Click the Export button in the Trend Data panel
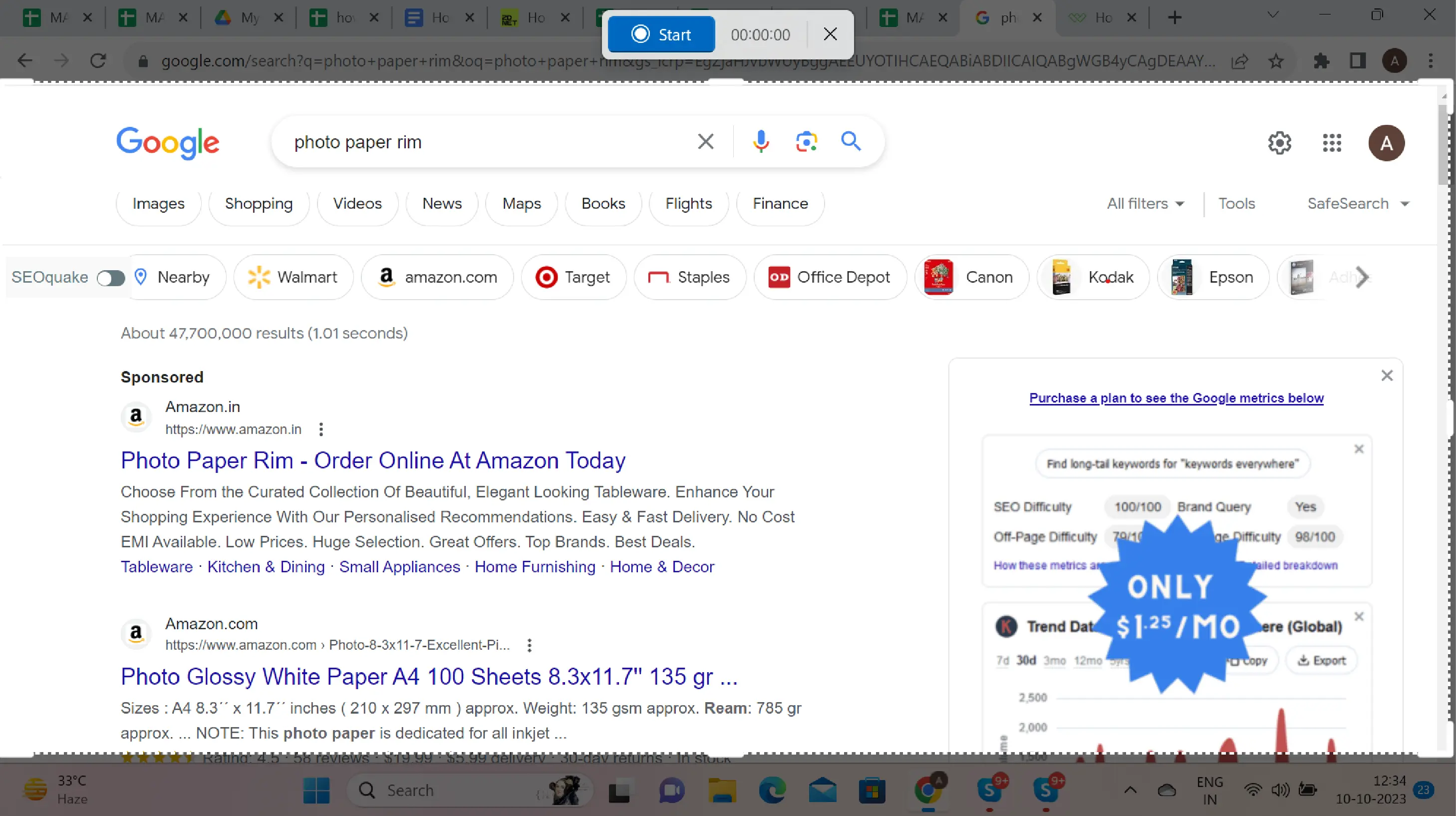Screen dimensions: 1456x816 (1321, 661)
